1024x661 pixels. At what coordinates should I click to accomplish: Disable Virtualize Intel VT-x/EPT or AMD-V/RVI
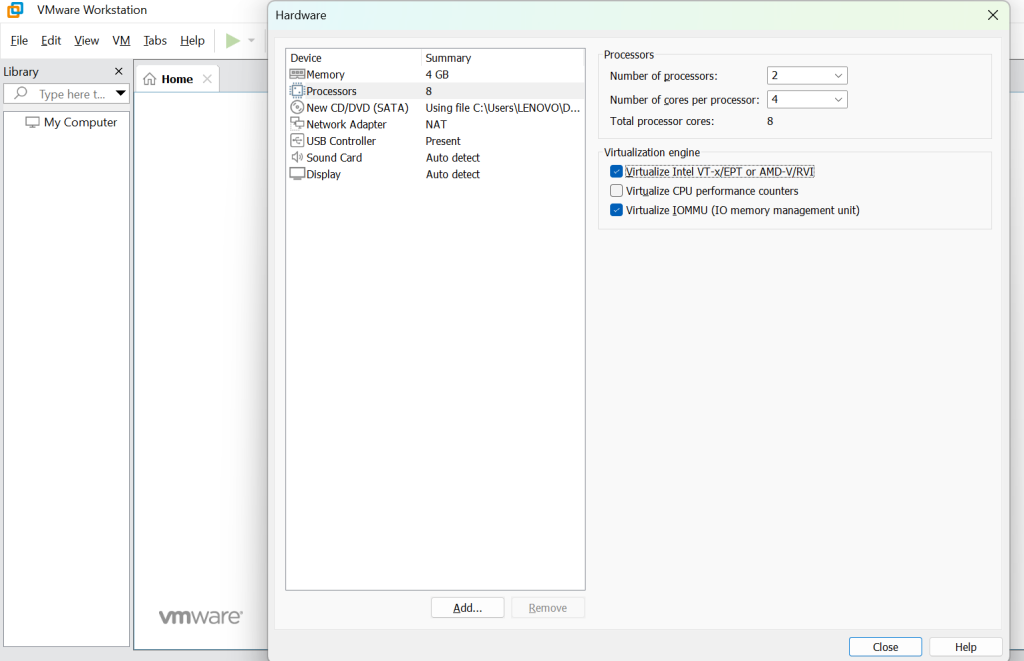click(x=616, y=172)
